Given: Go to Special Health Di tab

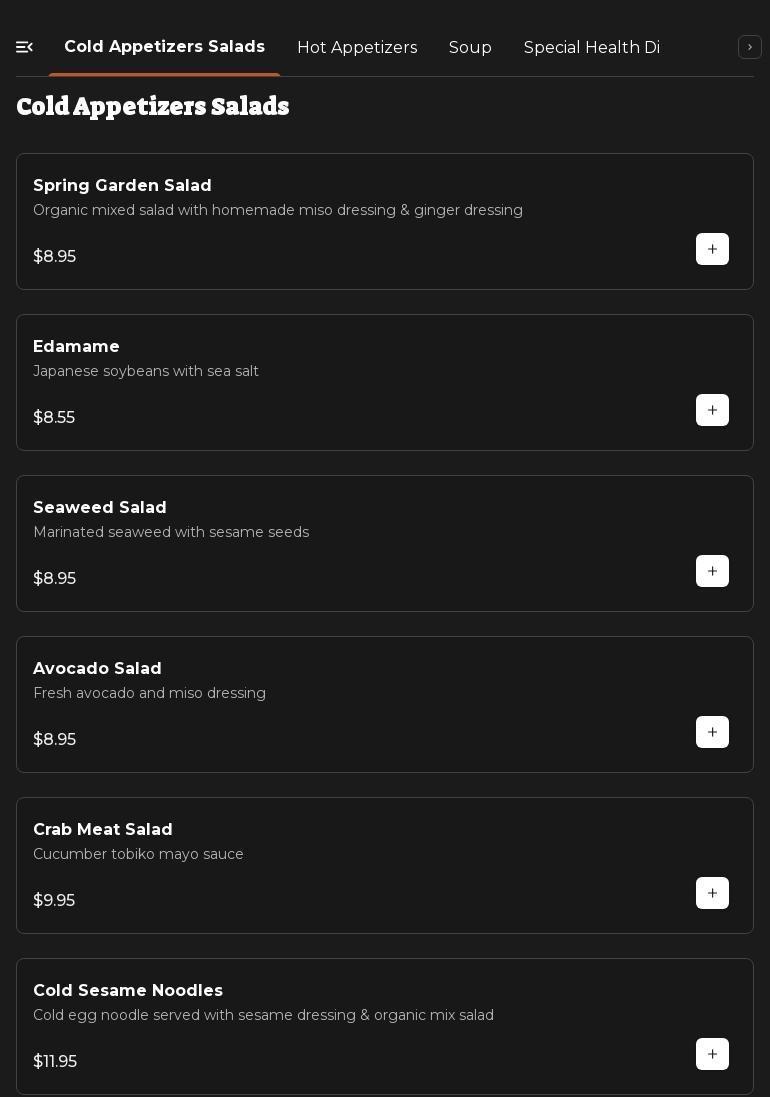Looking at the screenshot, I should click(x=591, y=48).
